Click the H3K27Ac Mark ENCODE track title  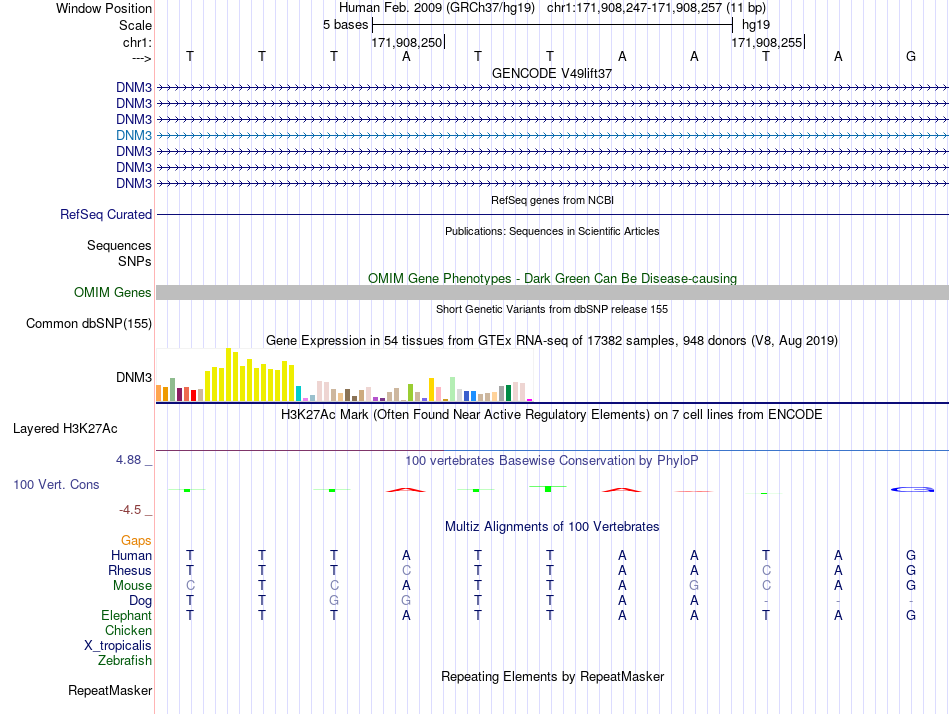coord(552,415)
